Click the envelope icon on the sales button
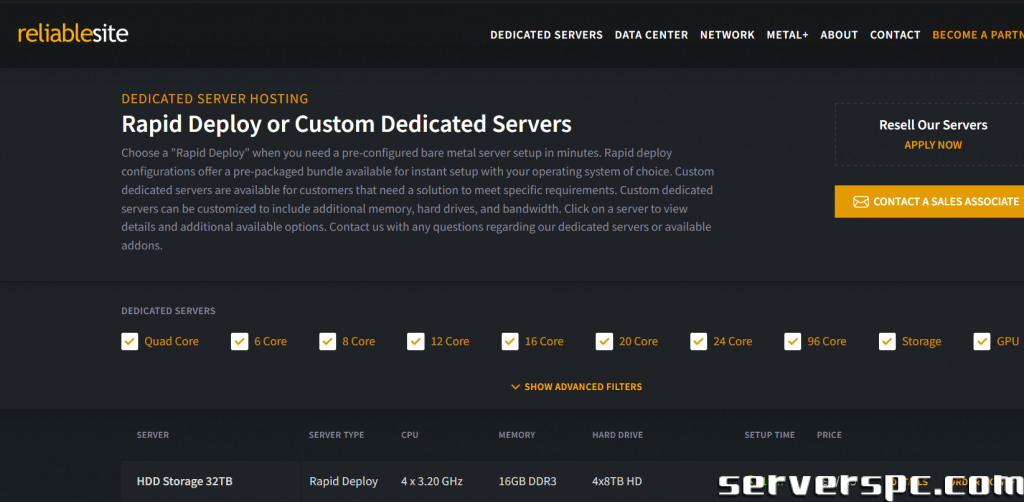 tap(860, 202)
